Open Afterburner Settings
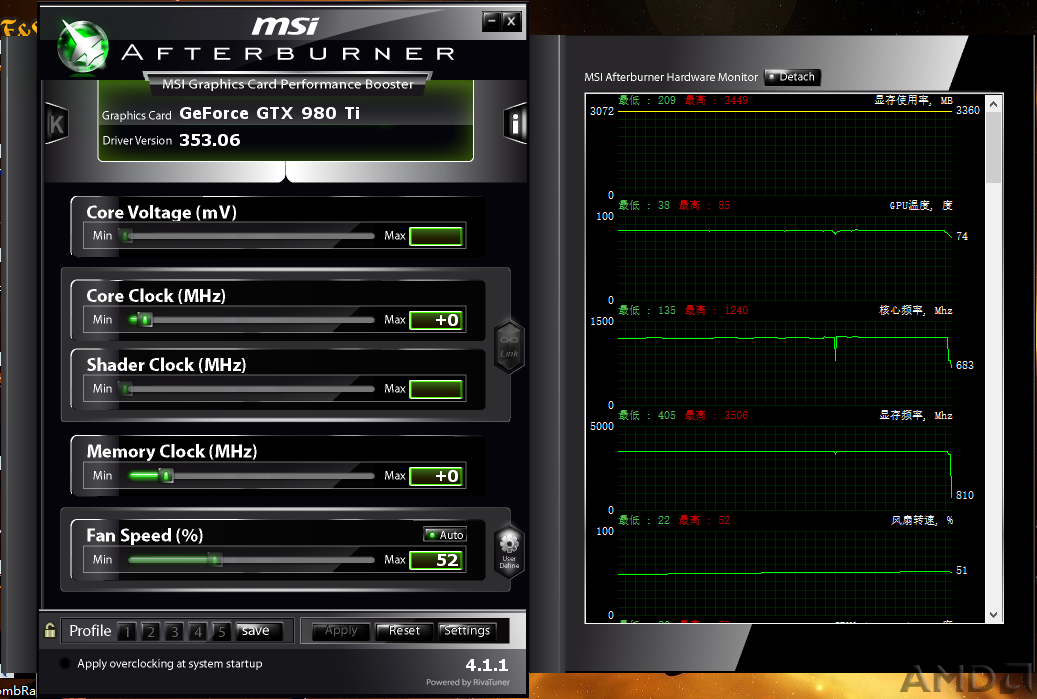Viewport: 1037px width, 699px height. click(467, 631)
